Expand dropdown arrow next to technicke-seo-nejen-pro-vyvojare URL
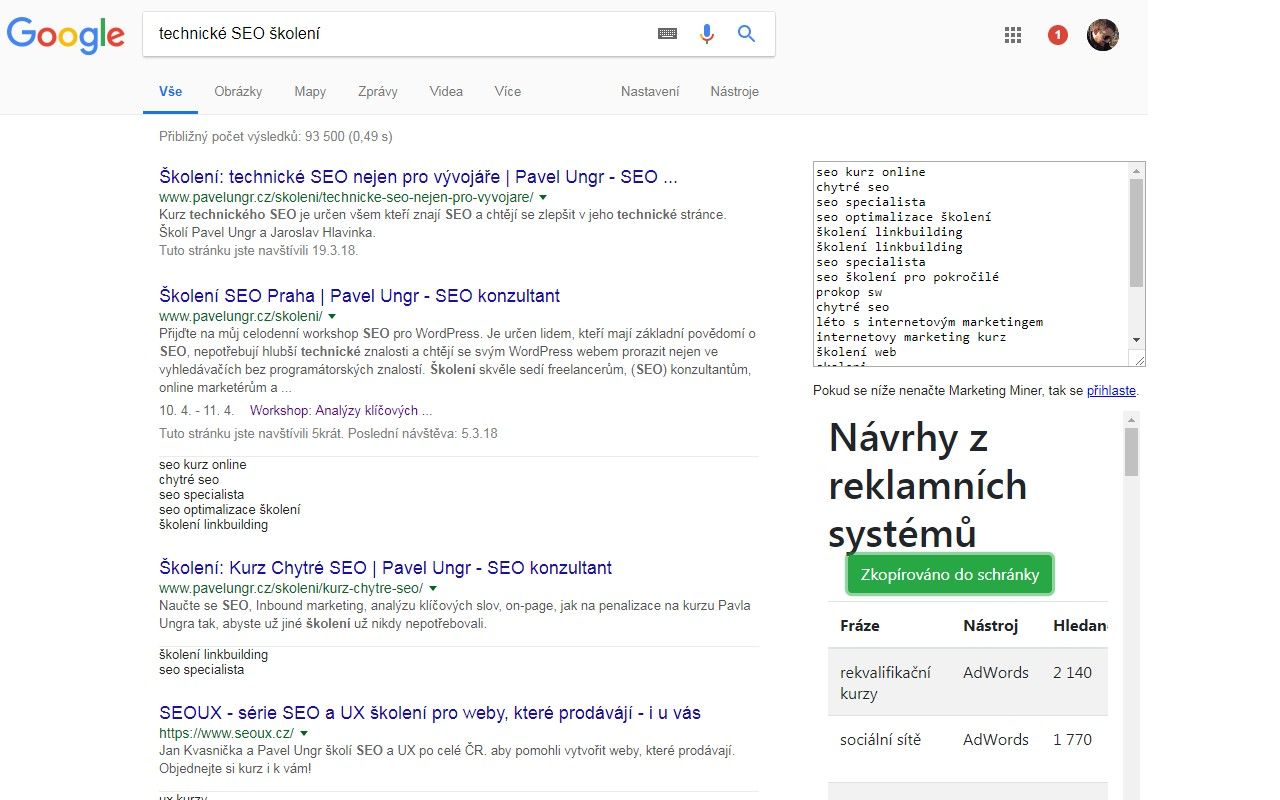This screenshot has width=1280, height=800. [543, 198]
